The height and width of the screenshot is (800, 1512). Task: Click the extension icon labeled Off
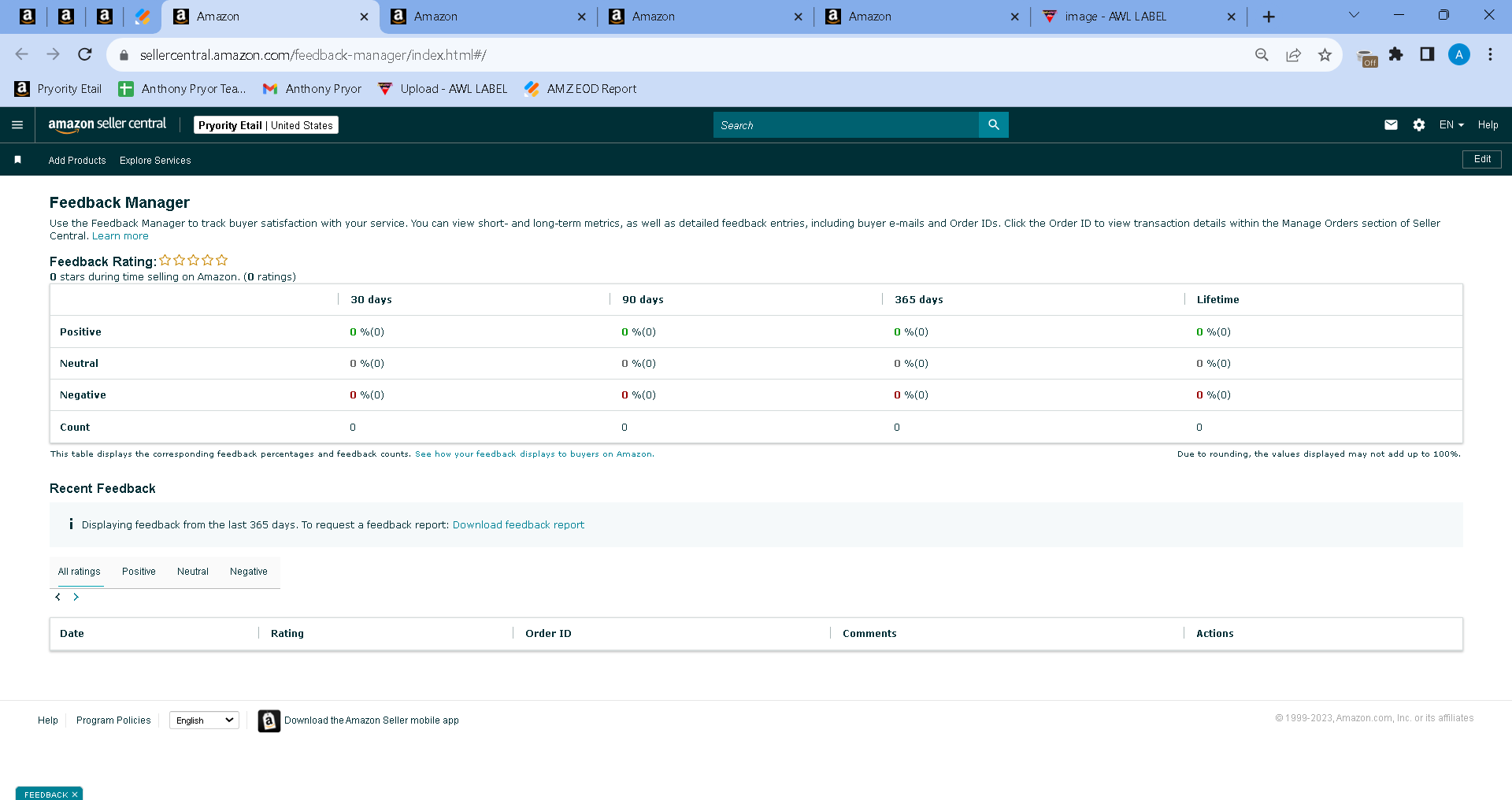click(x=1367, y=57)
